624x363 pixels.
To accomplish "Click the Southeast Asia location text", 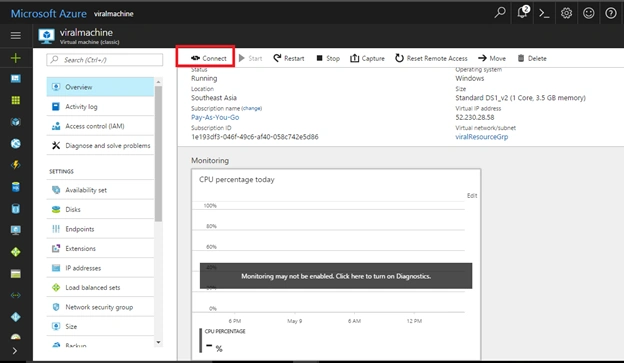I will (214, 98).
